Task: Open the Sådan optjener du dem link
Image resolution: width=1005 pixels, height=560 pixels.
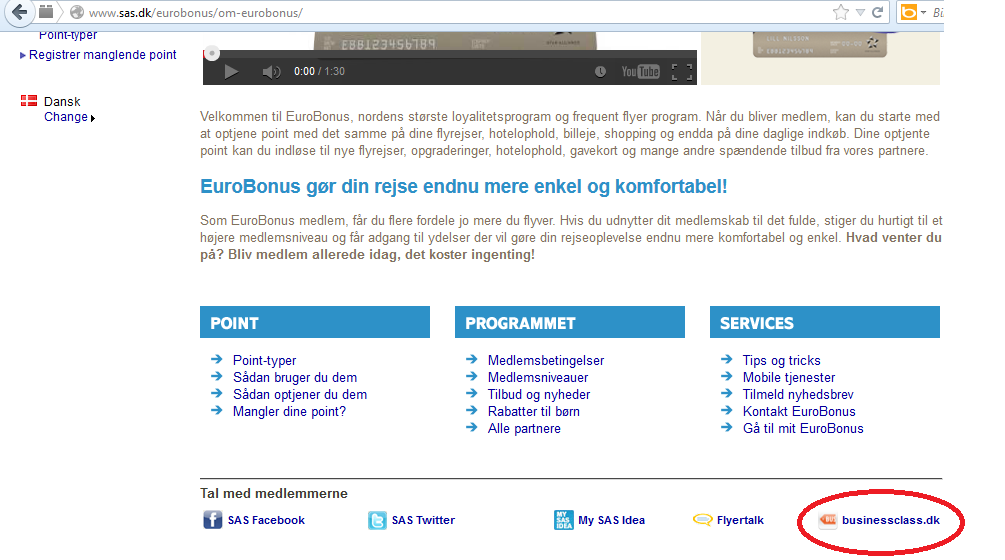Action: click(300, 395)
